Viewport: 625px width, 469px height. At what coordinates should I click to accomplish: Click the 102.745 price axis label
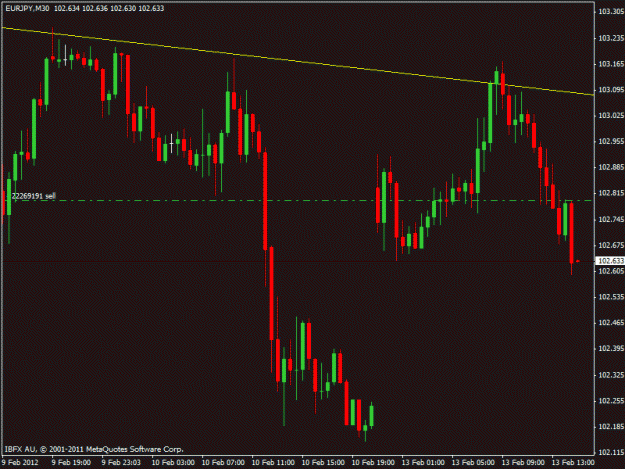coord(611,220)
